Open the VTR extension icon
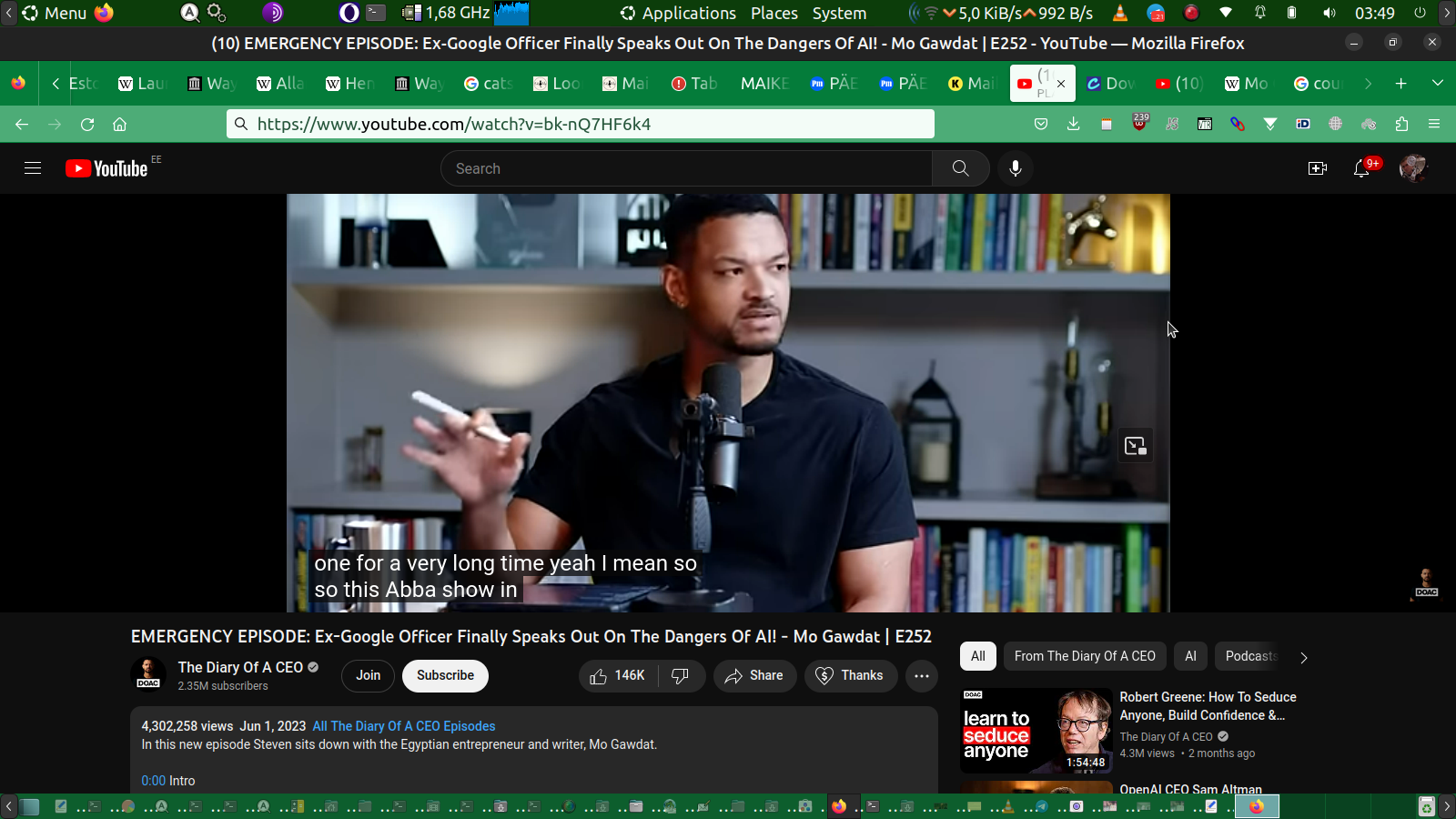 [x=1205, y=124]
